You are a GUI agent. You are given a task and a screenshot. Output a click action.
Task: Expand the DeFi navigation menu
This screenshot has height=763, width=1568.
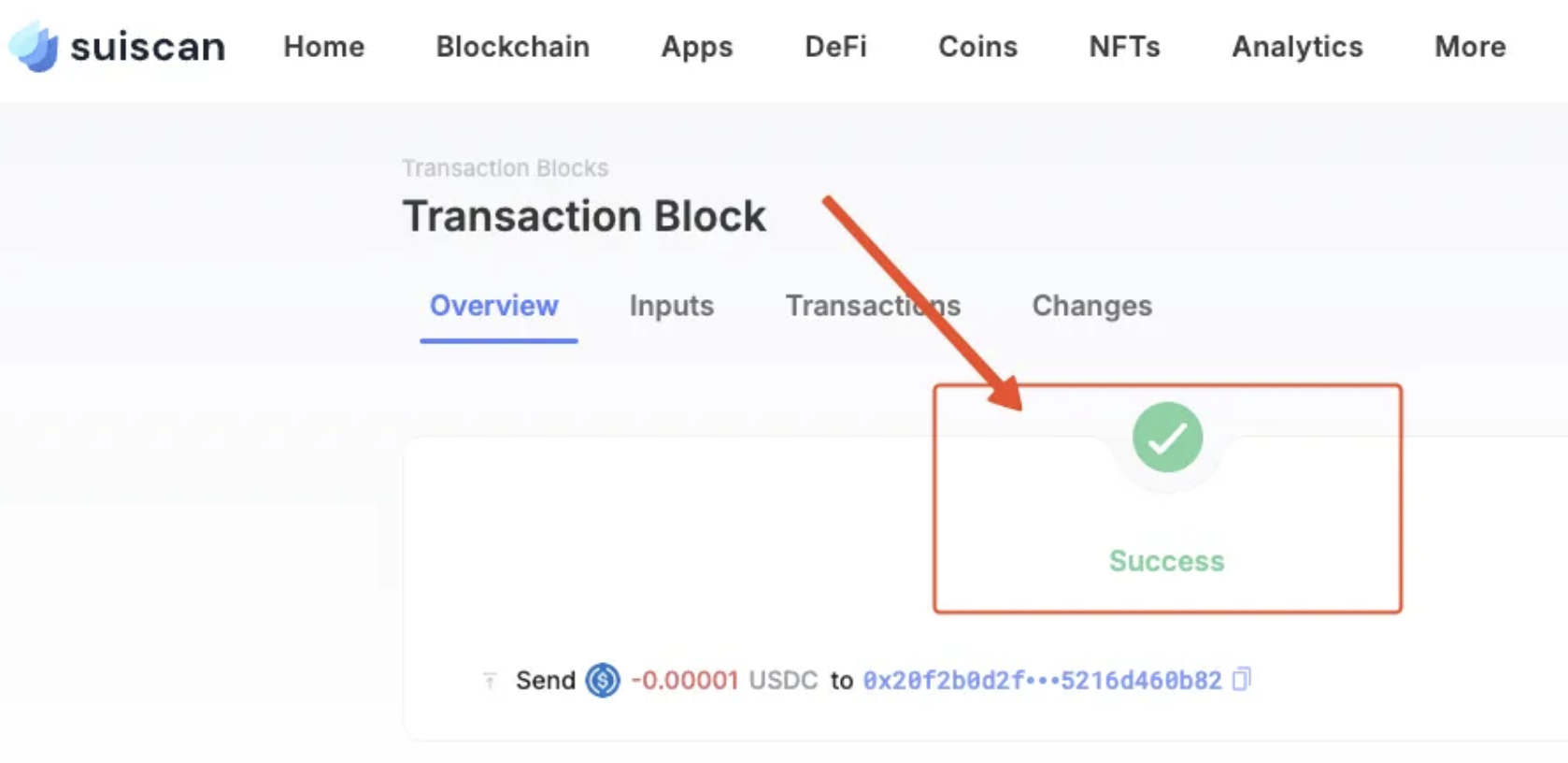(x=835, y=47)
